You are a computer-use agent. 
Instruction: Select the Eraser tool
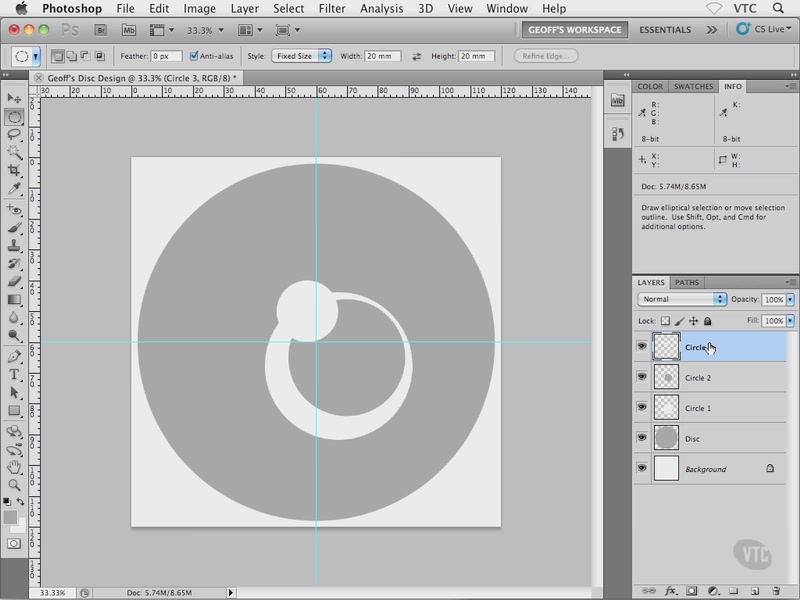coord(14,281)
